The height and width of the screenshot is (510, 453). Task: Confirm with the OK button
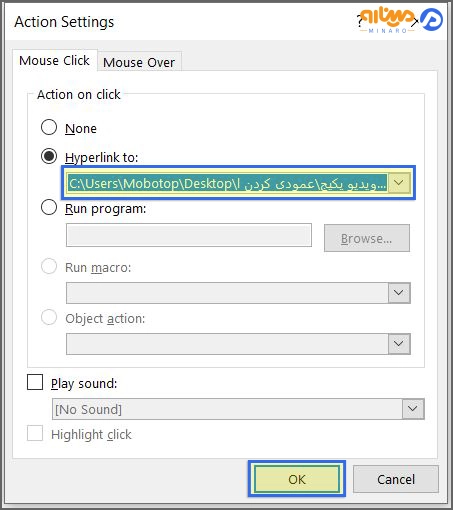(x=297, y=479)
